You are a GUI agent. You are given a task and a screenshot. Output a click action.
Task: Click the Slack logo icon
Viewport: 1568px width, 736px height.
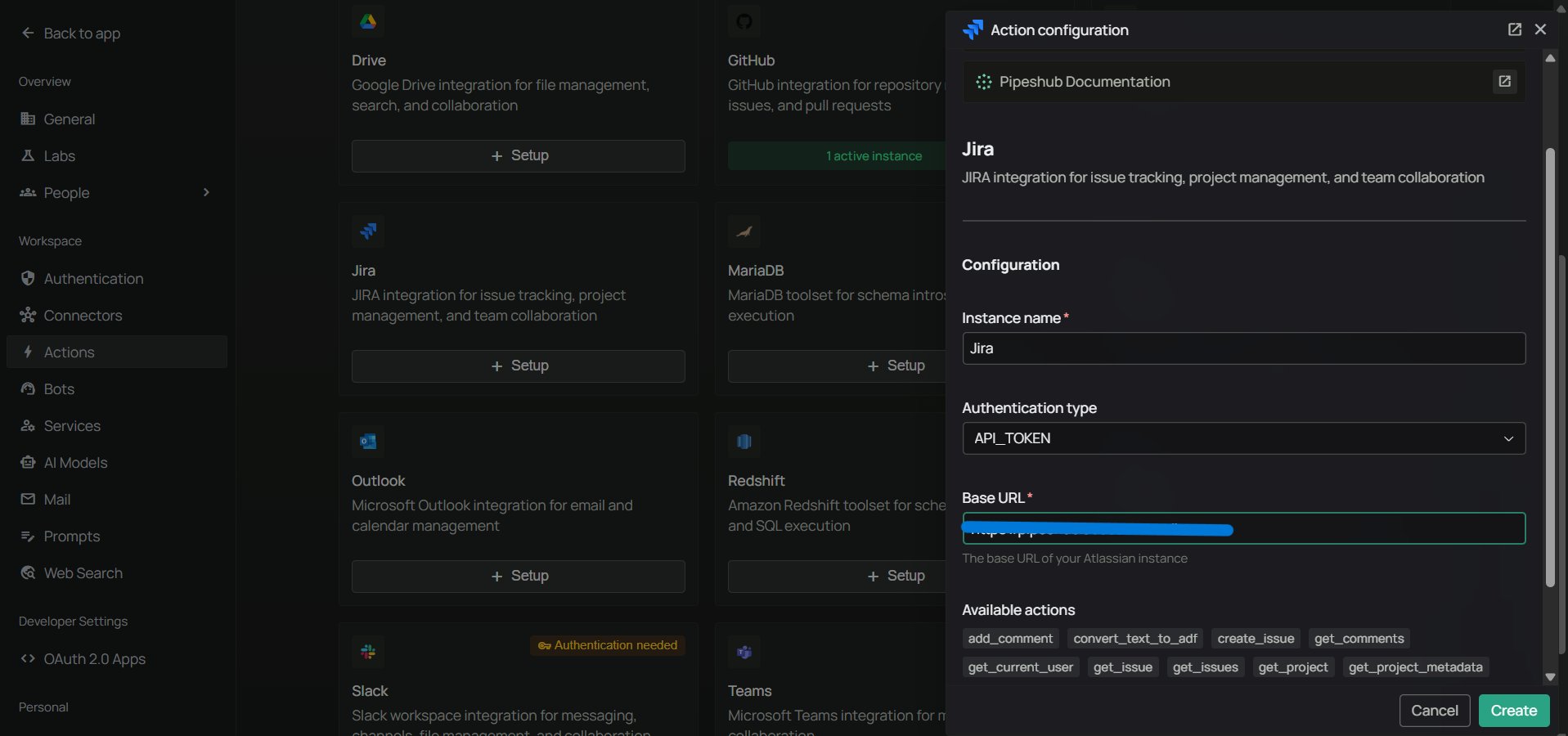pos(368,652)
